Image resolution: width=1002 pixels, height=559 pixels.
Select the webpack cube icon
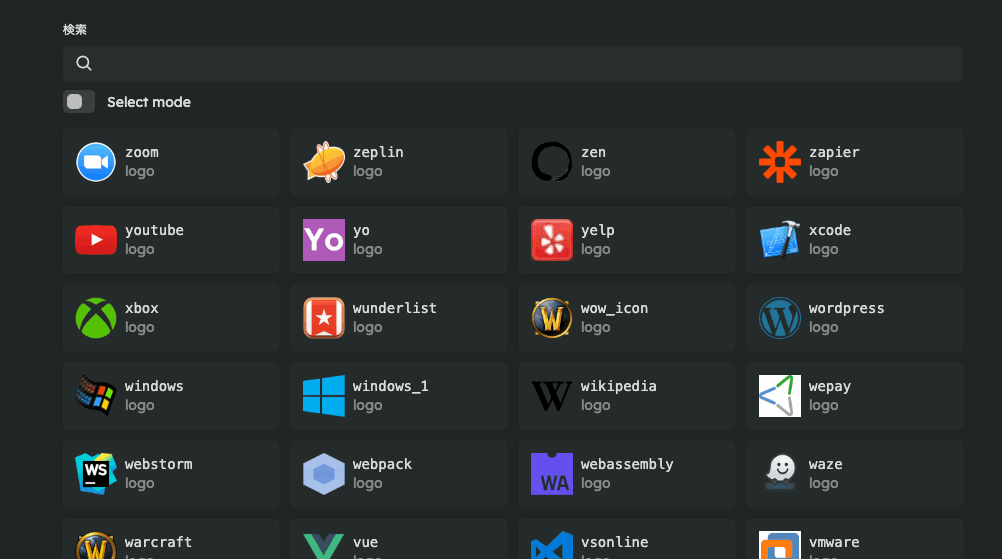point(324,474)
